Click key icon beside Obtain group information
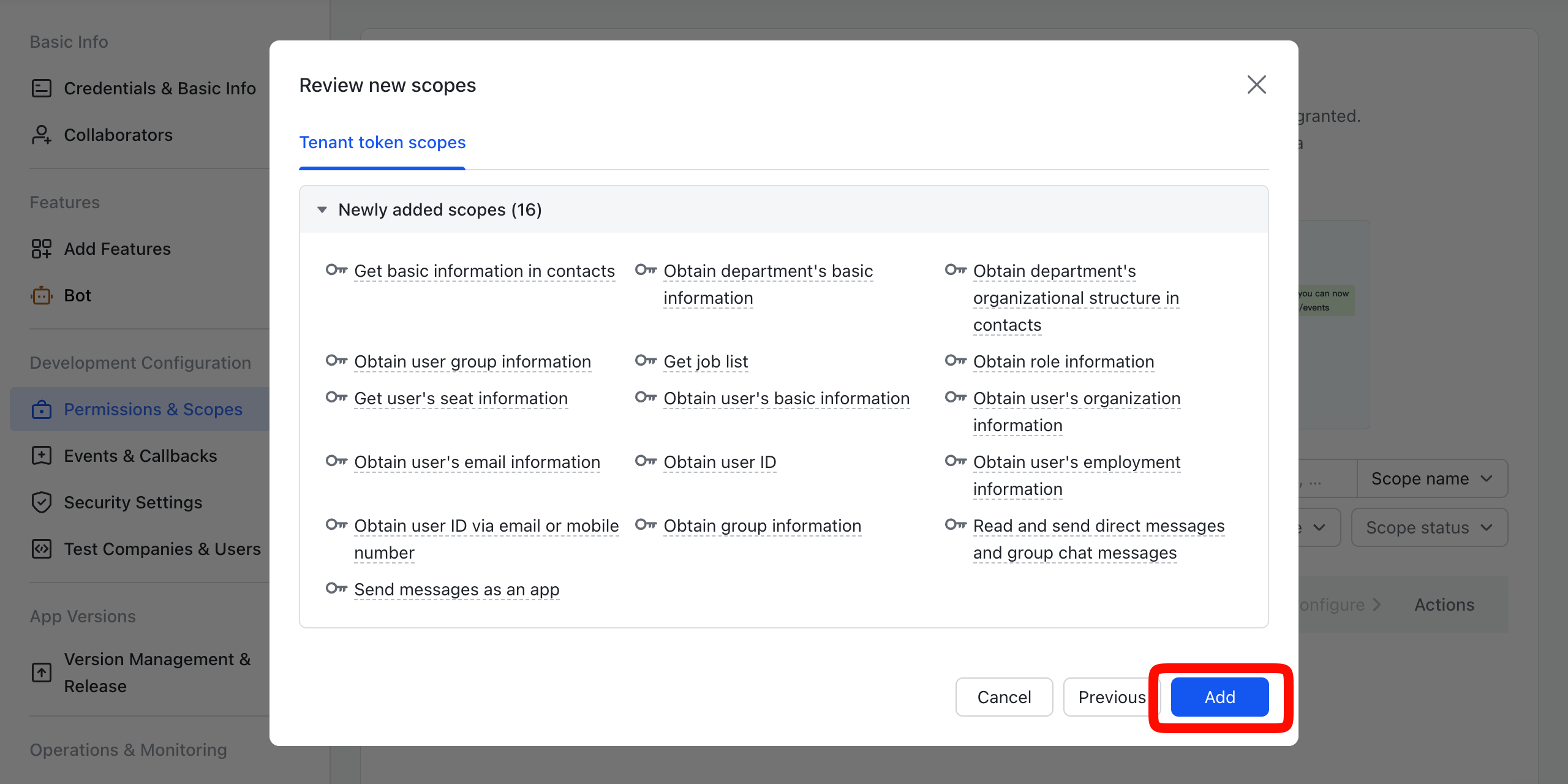This screenshot has height=784, width=1568. click(x=646, y=524)
